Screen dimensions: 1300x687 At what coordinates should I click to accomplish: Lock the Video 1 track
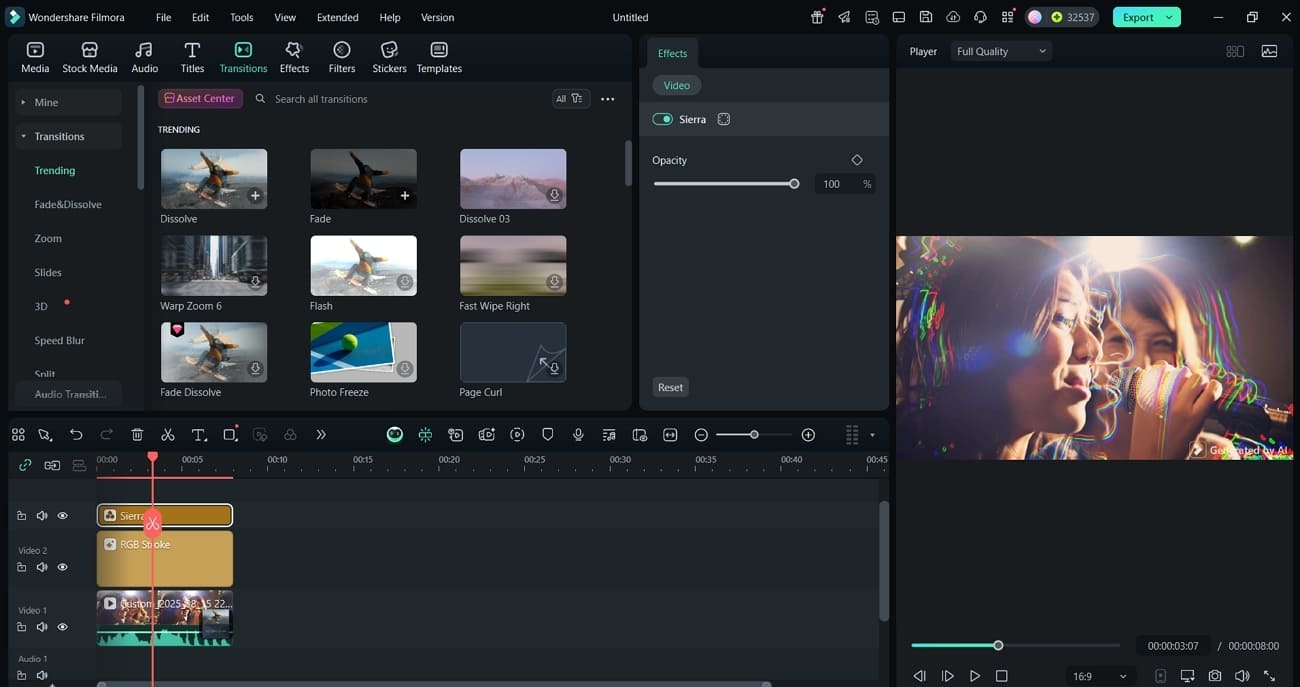21,627
